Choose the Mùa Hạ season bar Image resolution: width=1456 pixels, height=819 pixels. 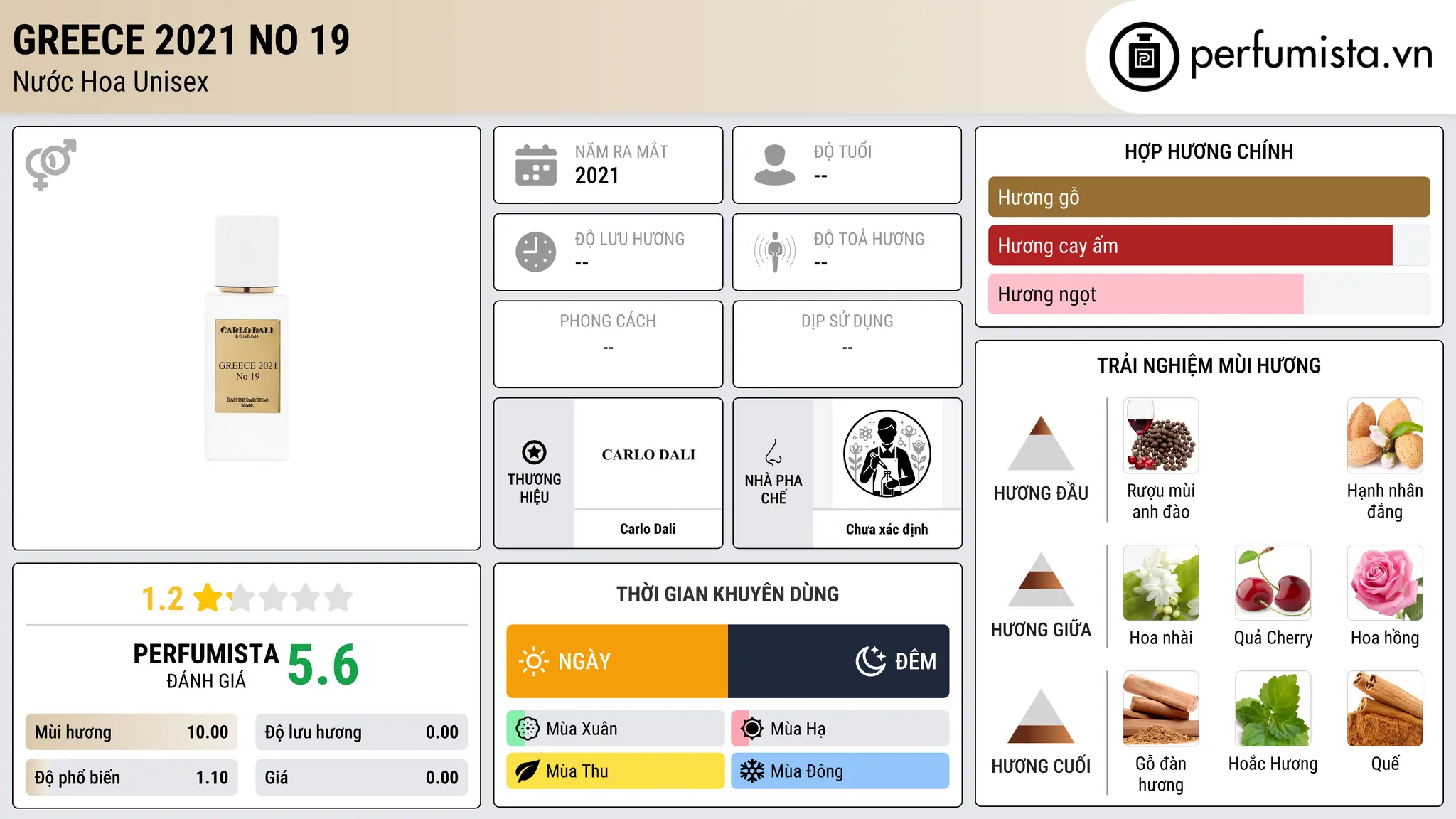pyautogui.click(x=840, y=729)
